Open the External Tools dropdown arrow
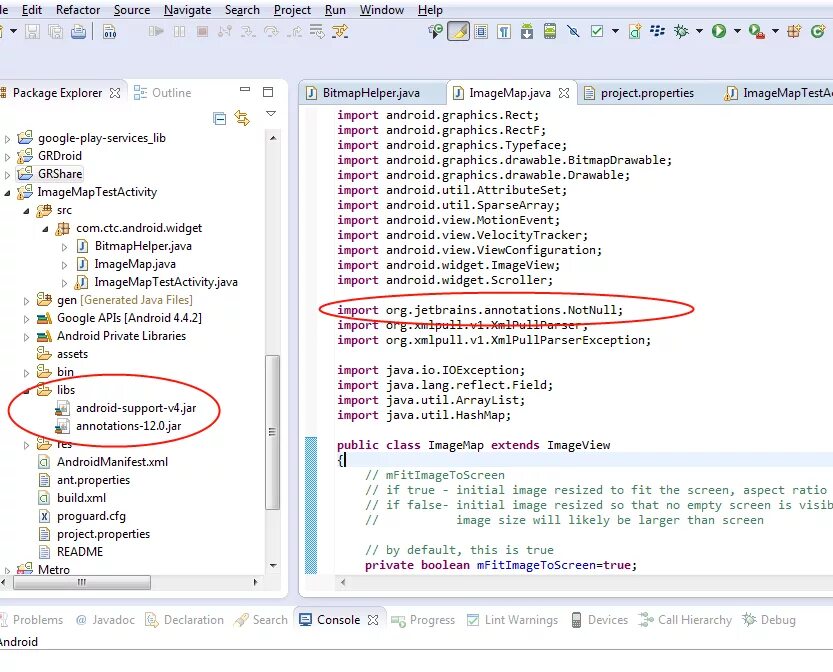Viewport: 833px width, 672px height. 775,31
